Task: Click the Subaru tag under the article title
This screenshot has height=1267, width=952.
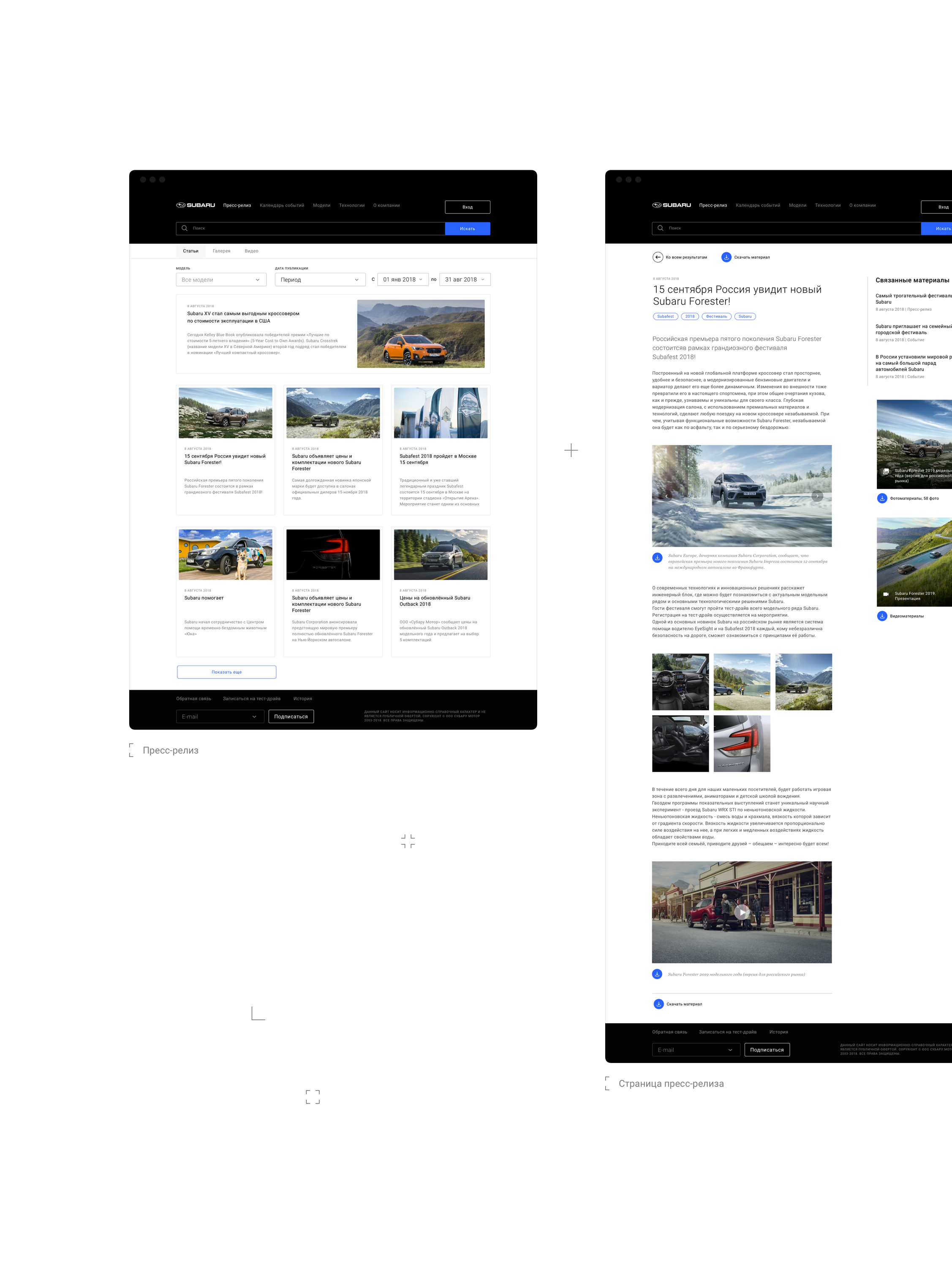Action: coord(745,316)
